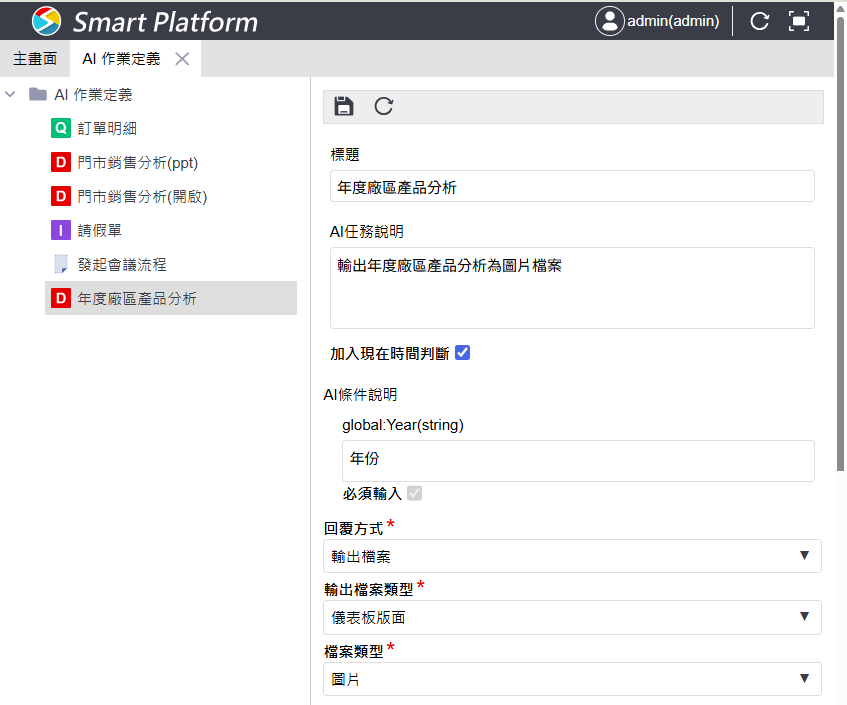The width and height of the screenshot is (847, 705).
Task: Open the 輸出檔案類型 dropdown
Action: [572, 617]
